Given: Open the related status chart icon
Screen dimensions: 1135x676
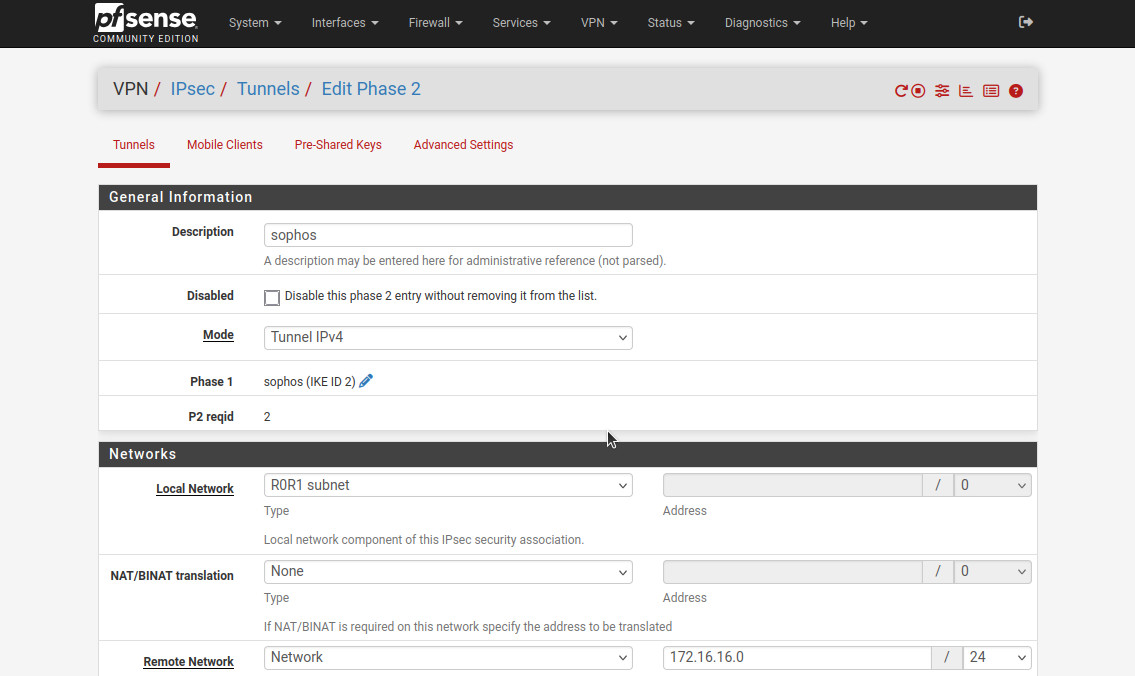Looking at the screenshot, I should (966, 91).
